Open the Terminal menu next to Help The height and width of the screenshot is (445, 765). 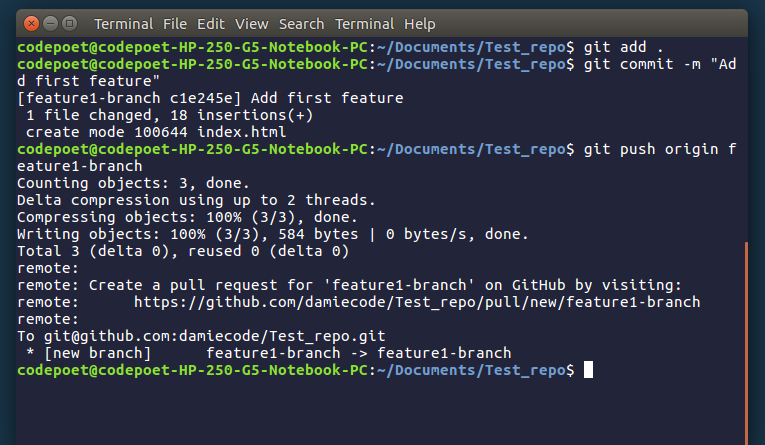tap(364, 24)
